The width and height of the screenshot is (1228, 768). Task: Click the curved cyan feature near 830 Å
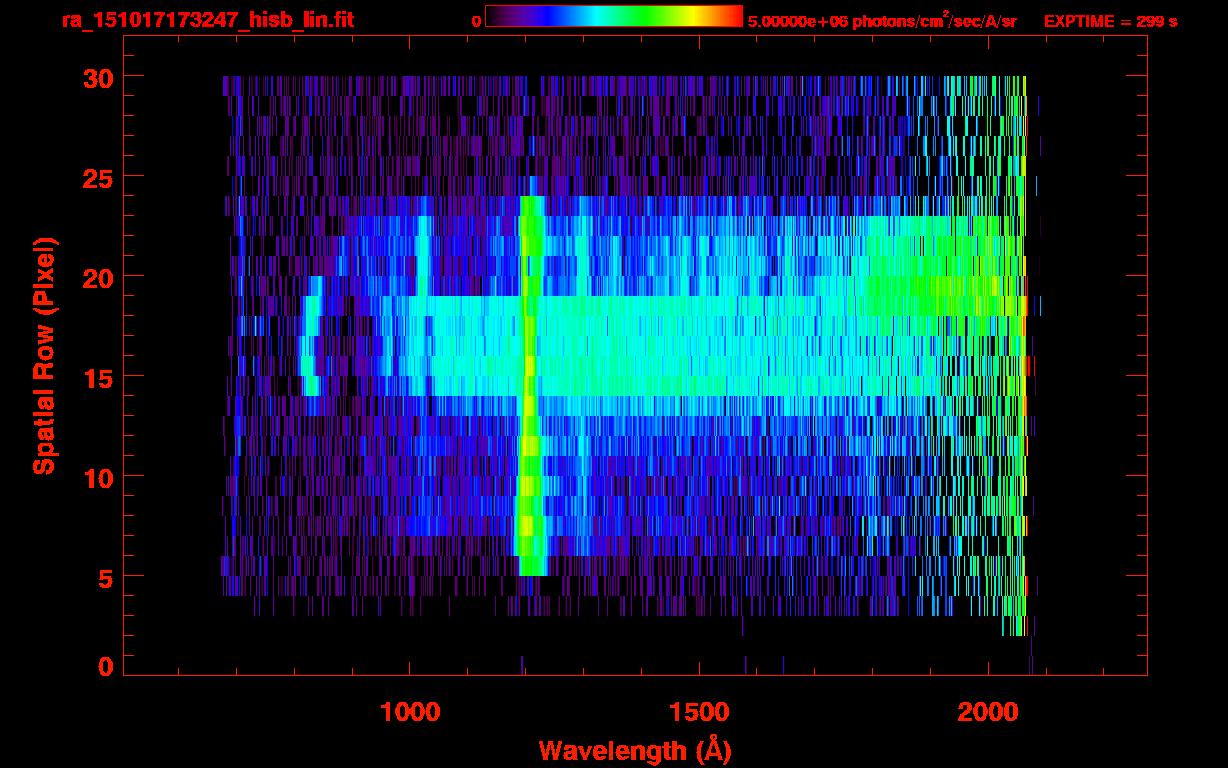click(x=311, y=336)
